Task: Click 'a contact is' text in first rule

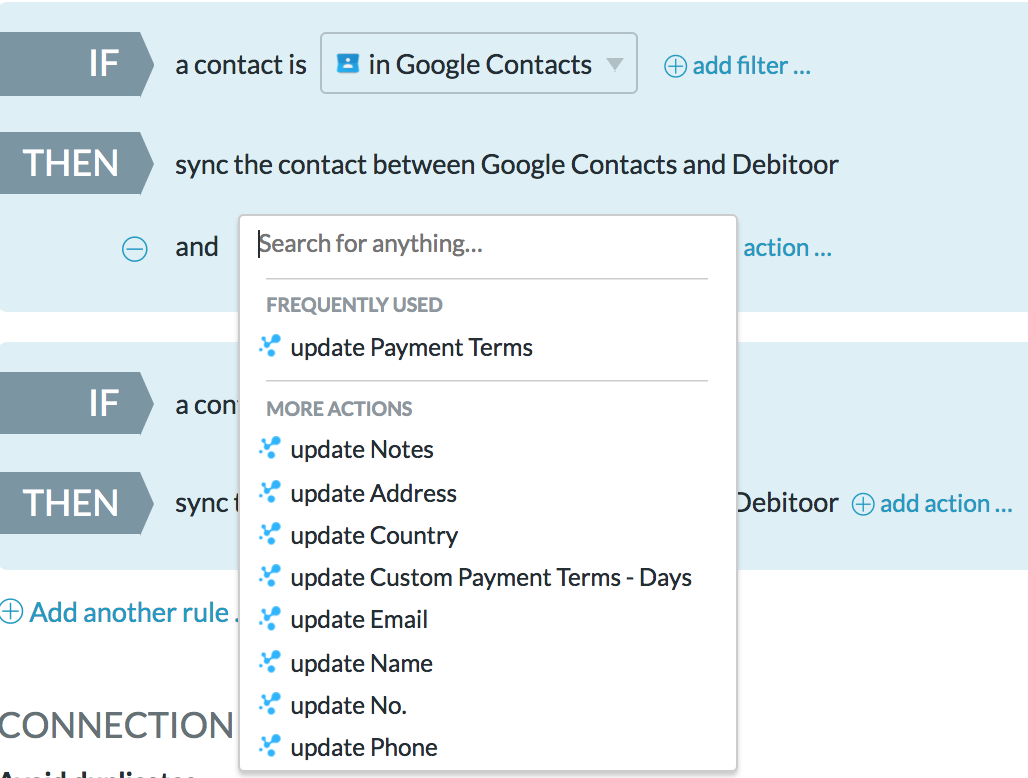Action: [x=241, y=65]
